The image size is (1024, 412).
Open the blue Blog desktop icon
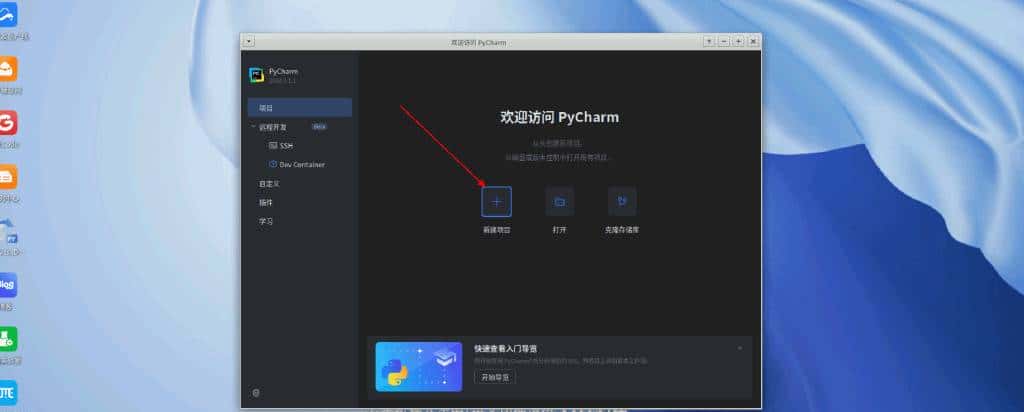pos(8,285)
